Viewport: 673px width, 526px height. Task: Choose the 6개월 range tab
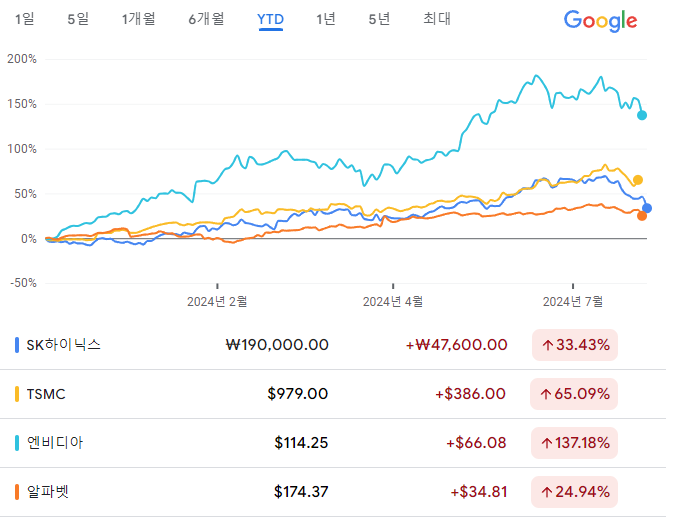pyautogui.click(x=206, y=19)
